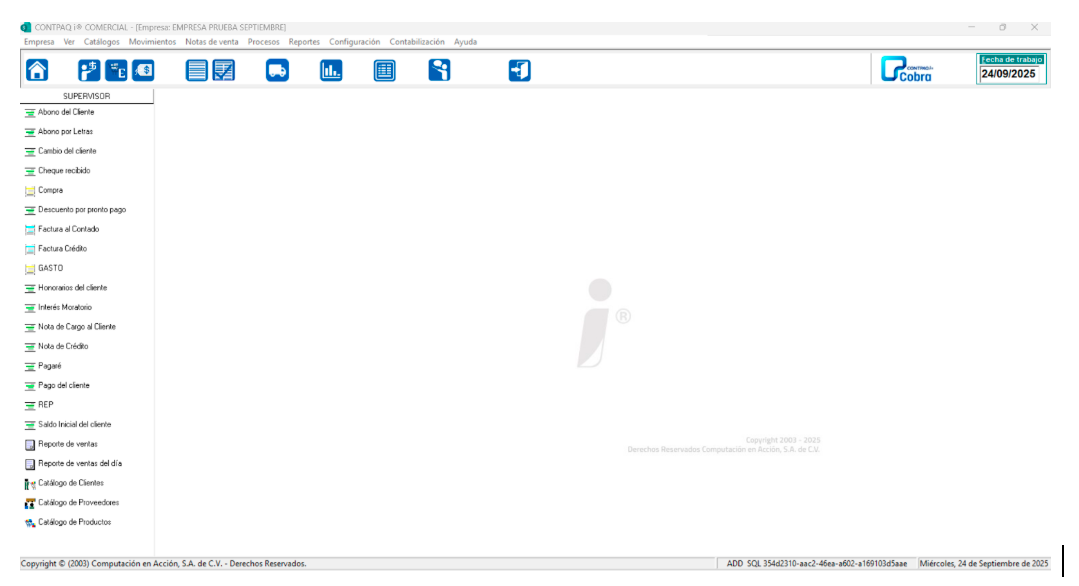Click the spreadsheet table toolbar icon
Viewport: 1079px width, 586px height.
[x=385, y=70]
